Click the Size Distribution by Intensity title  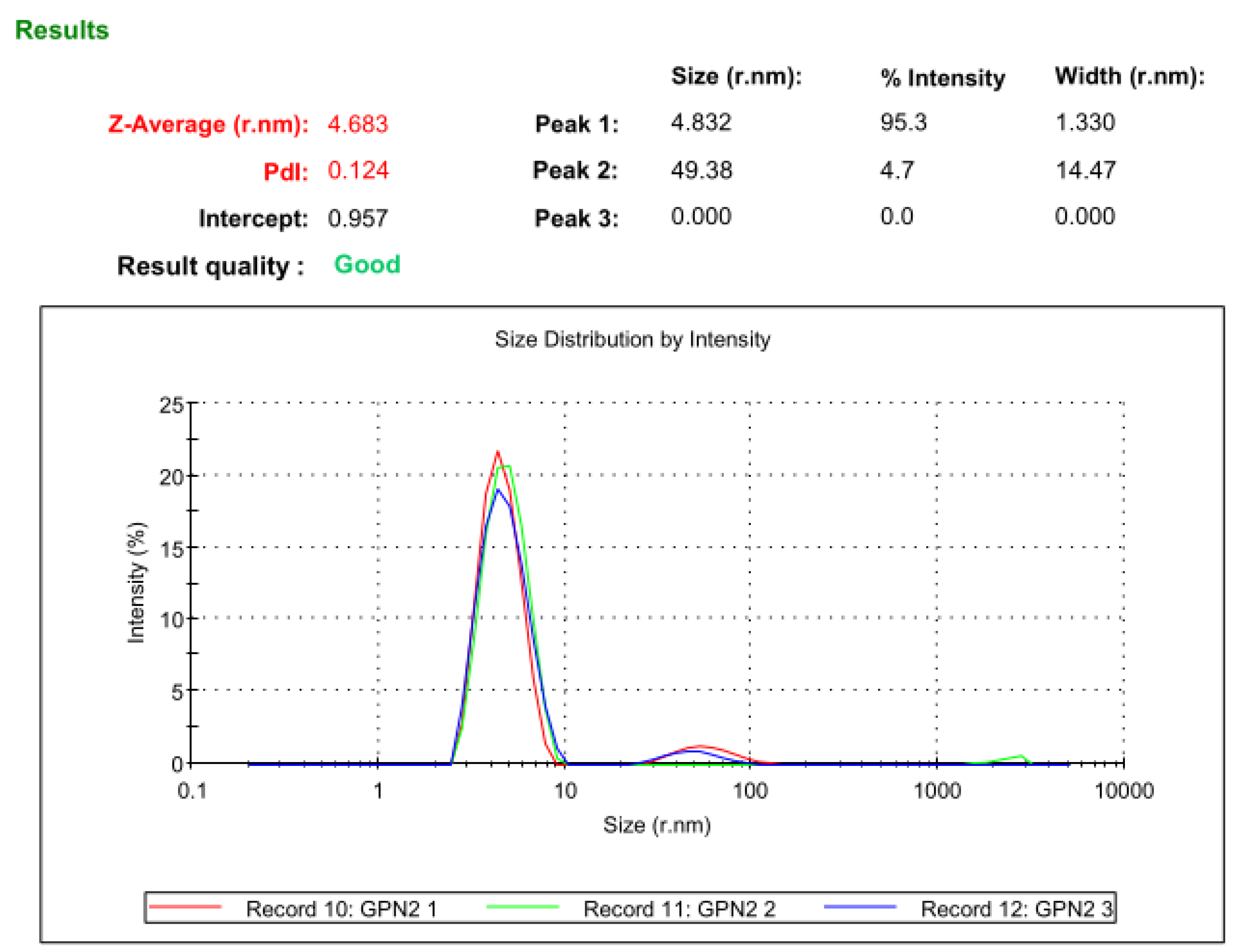[632, 340]
